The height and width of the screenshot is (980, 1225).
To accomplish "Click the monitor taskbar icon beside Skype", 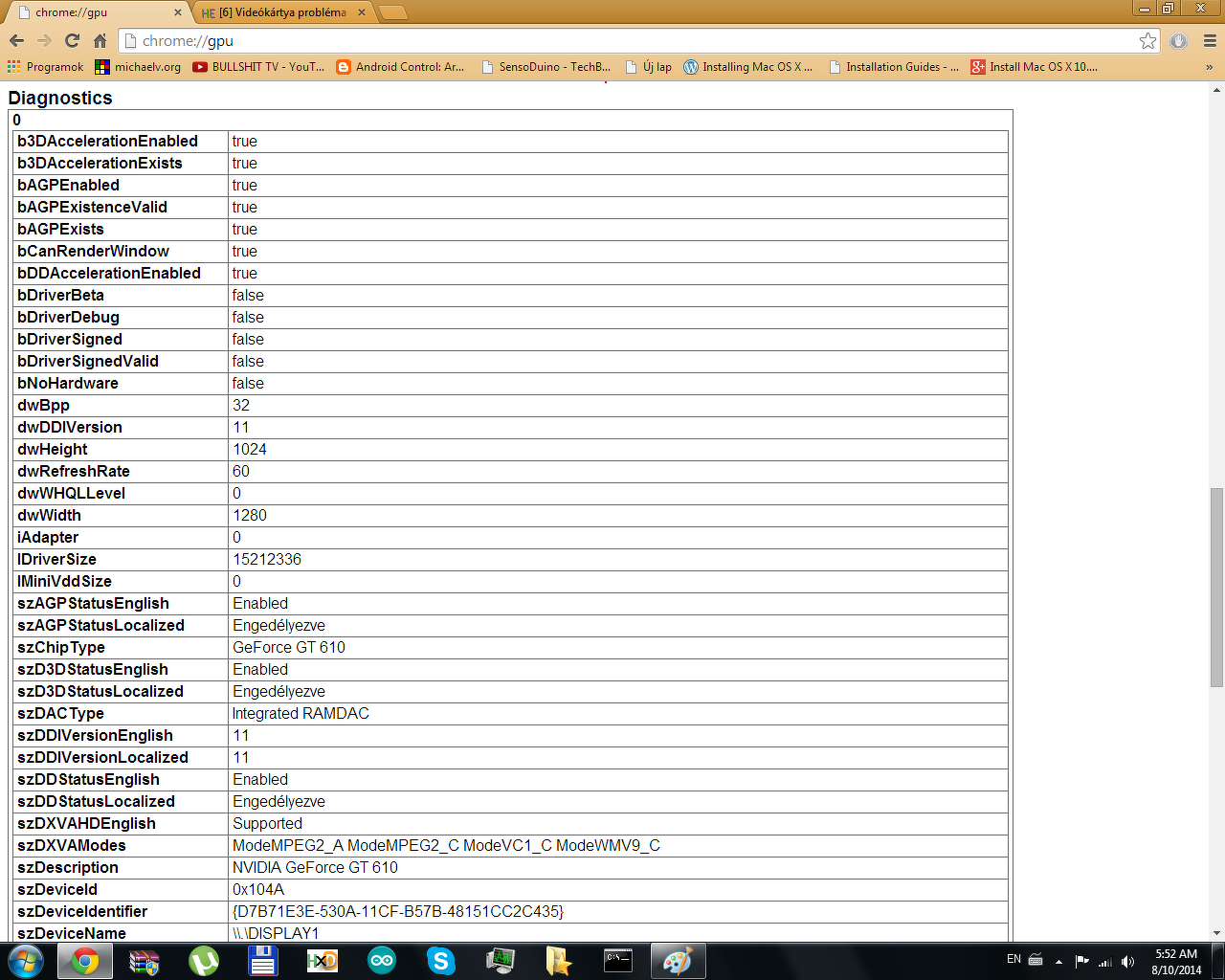I will (x=501, y=961).
